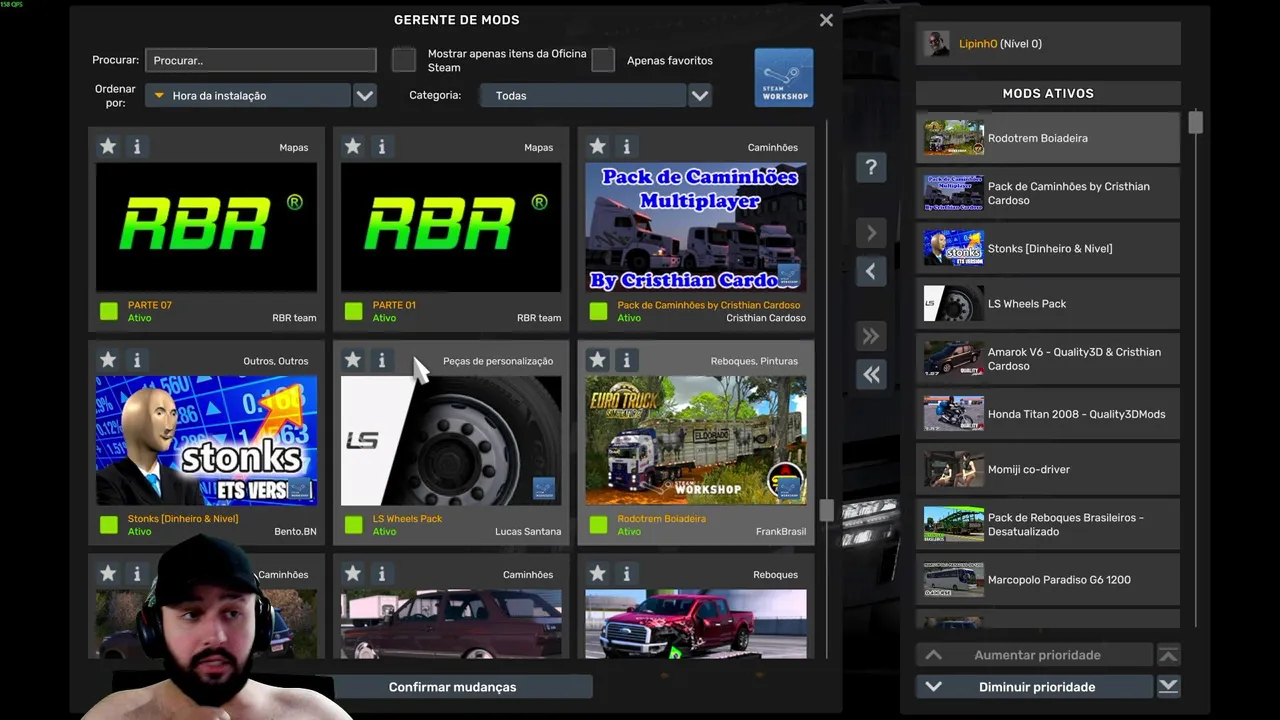Show info for Rodotrem Boiadeira card

click(626, 360)
